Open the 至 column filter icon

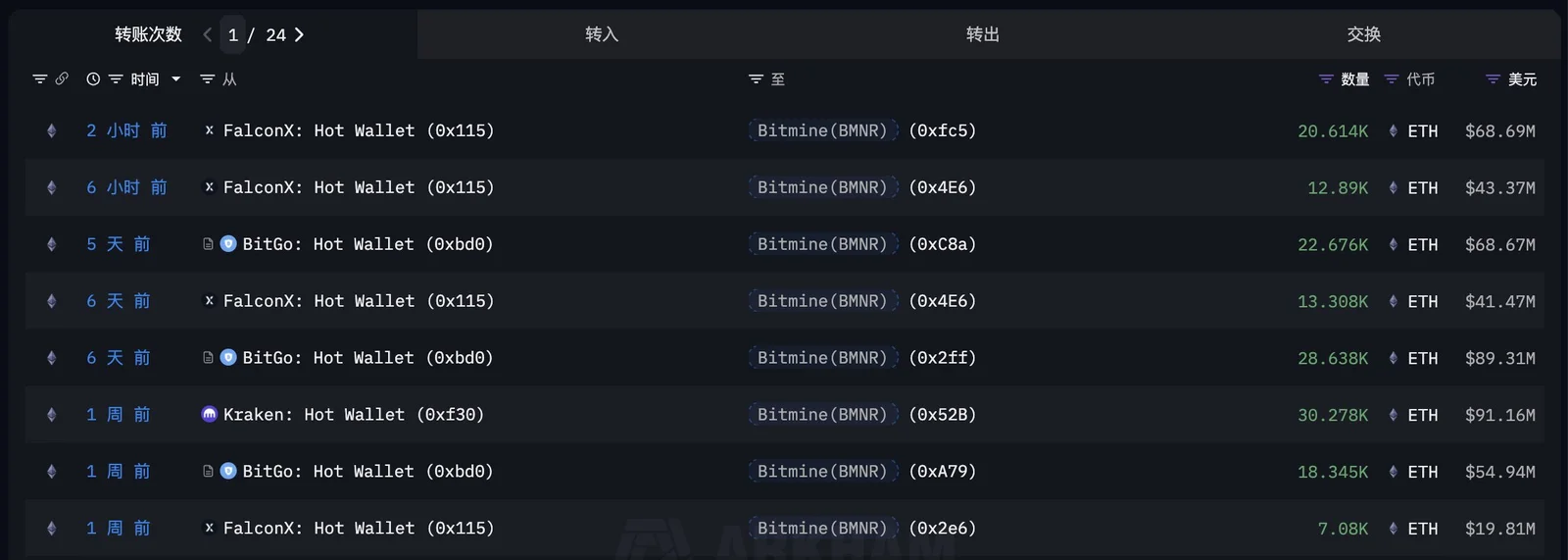pos(756,79)
